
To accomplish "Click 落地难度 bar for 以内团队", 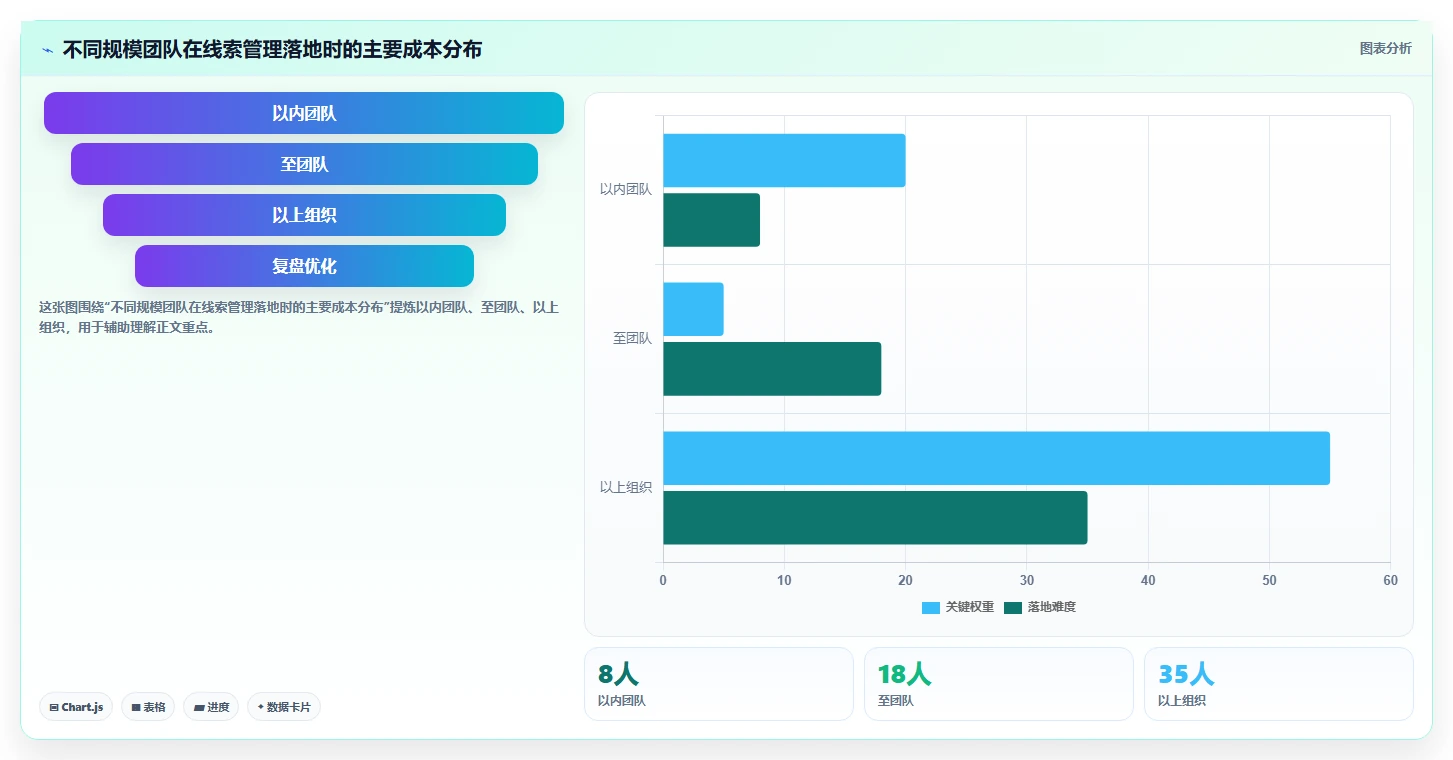I will (711, 220).
